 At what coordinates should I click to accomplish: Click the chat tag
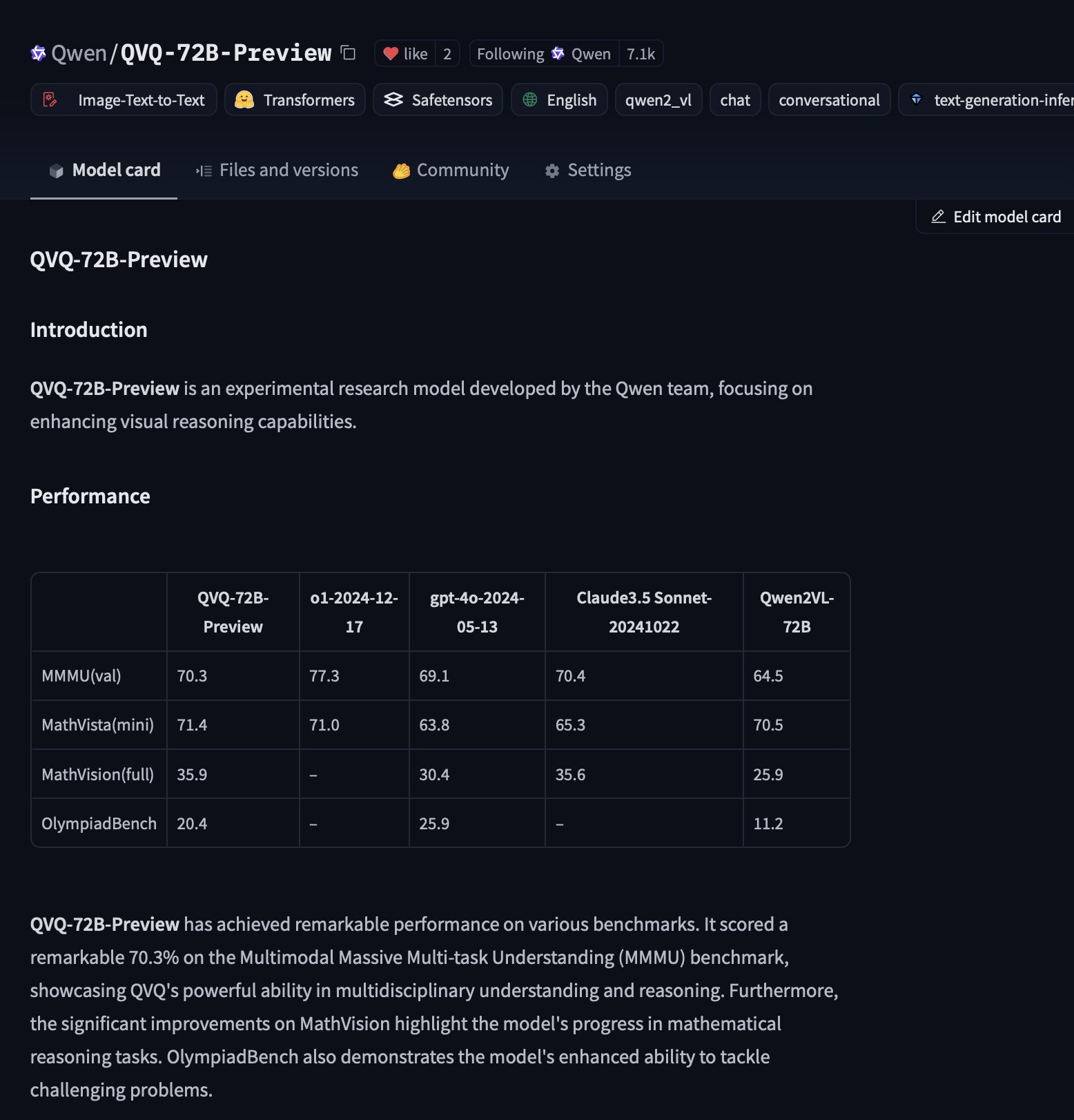pyautogui.click(x=735, y=99)
